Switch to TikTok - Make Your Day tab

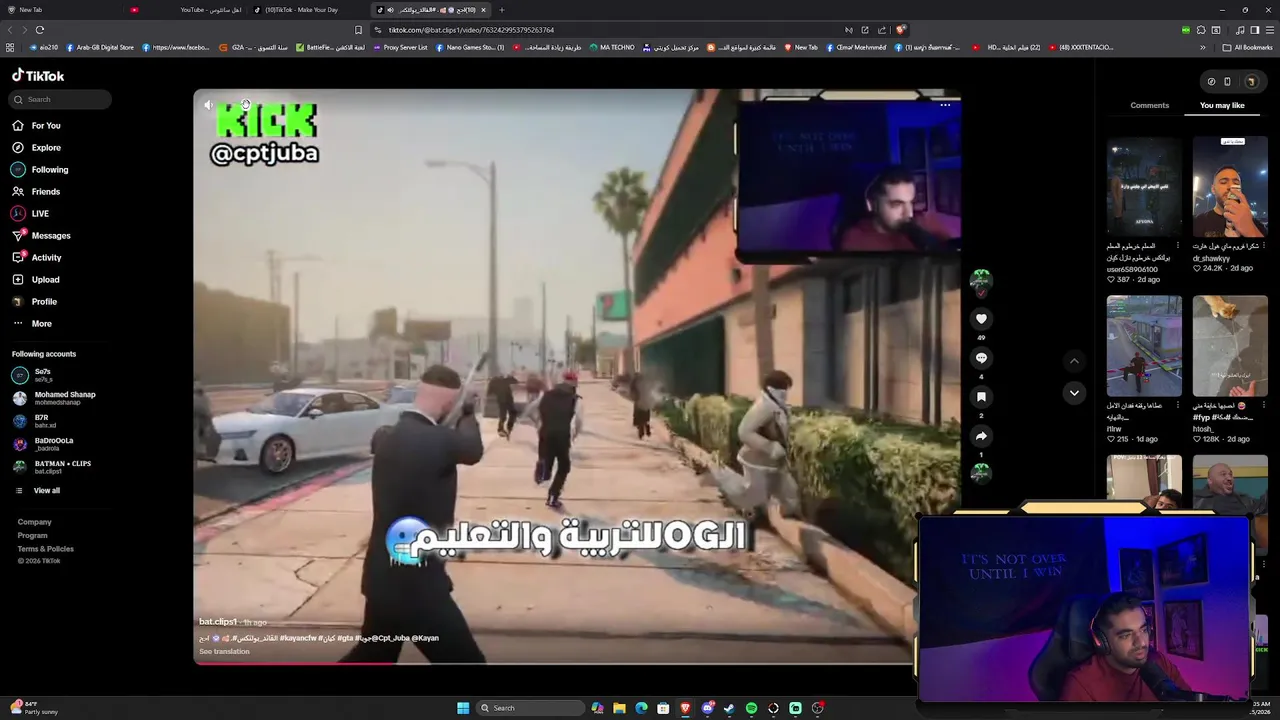coord(309,10)
